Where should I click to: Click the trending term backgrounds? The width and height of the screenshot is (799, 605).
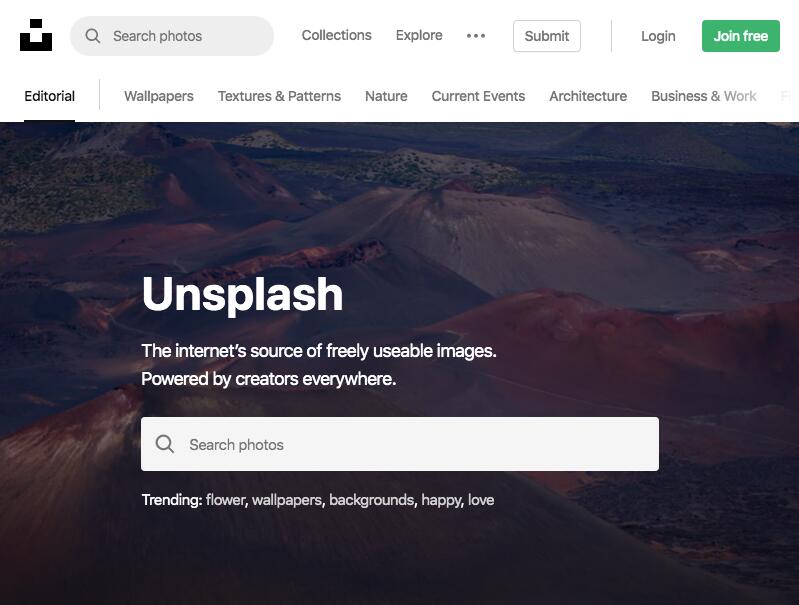click(x=371, y=499)
